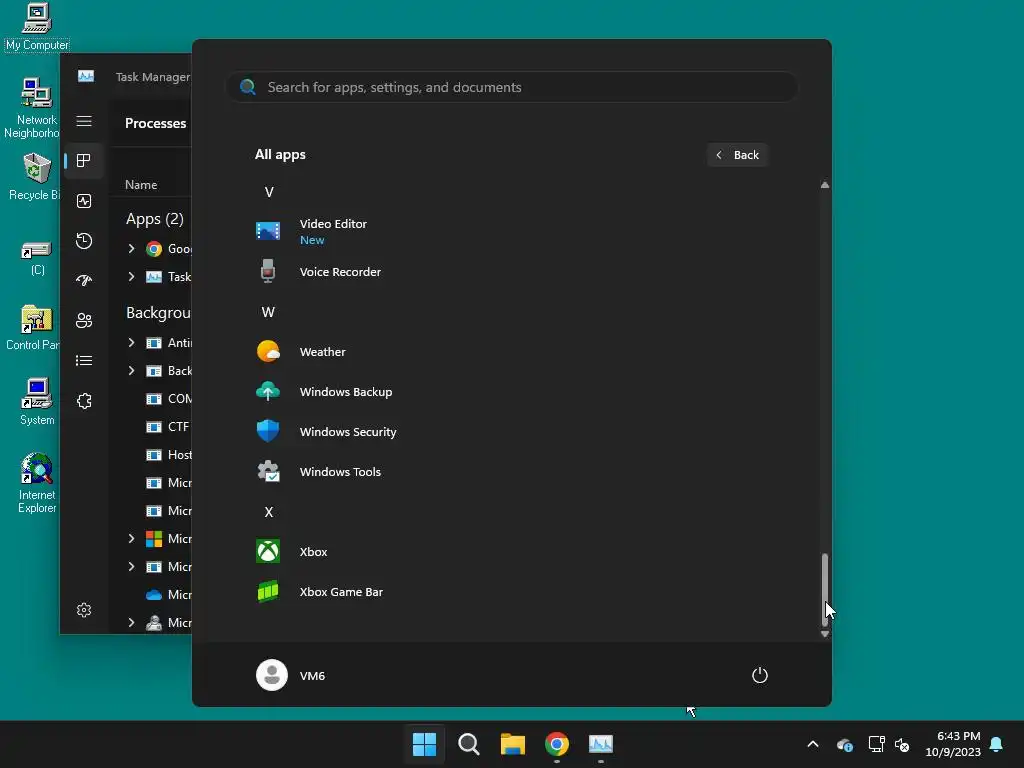
Task: Expand the Antimalware background process row
Action: 131,343
